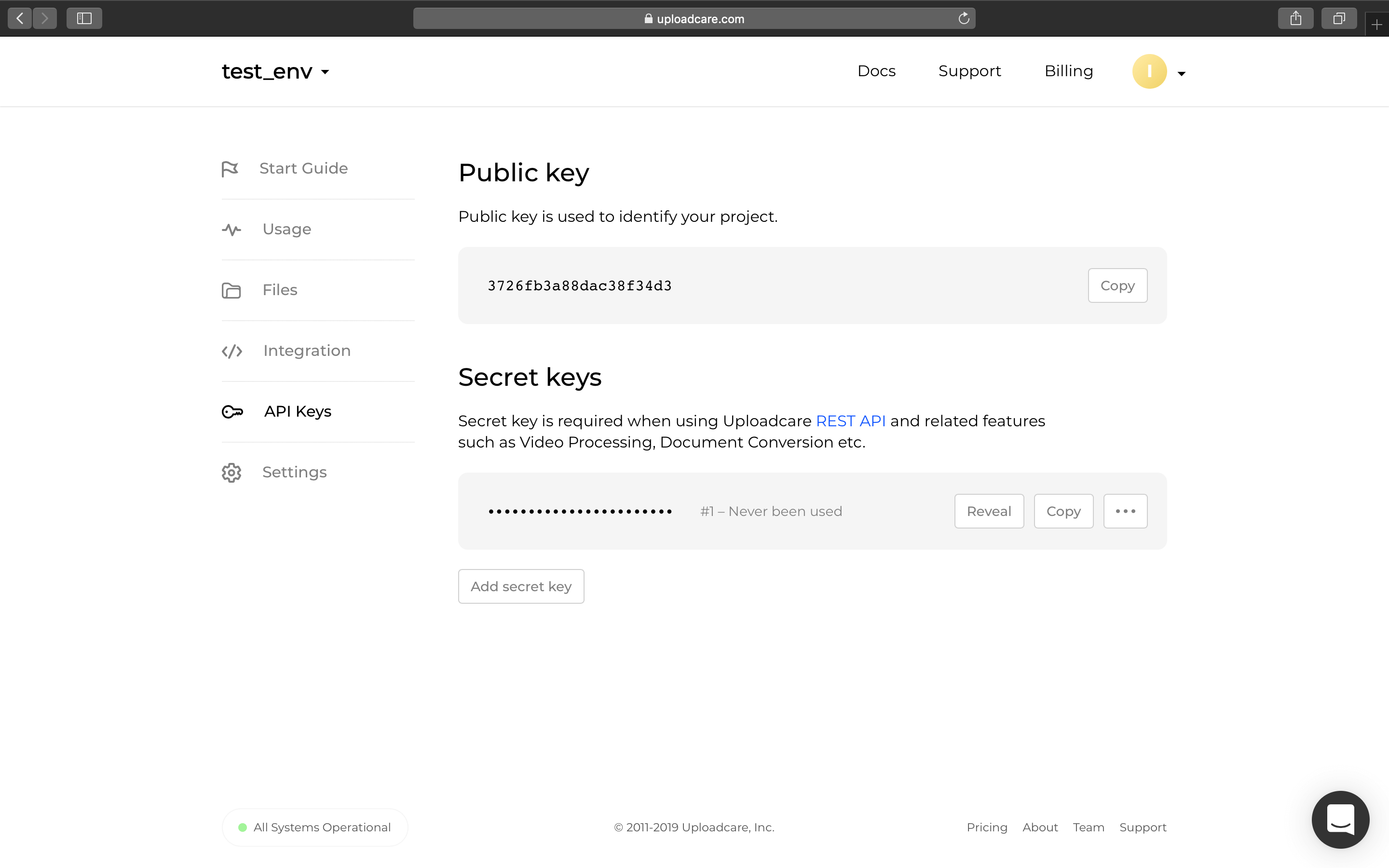
Task: Click the Billing navigation link
Action: (1068, 71)
